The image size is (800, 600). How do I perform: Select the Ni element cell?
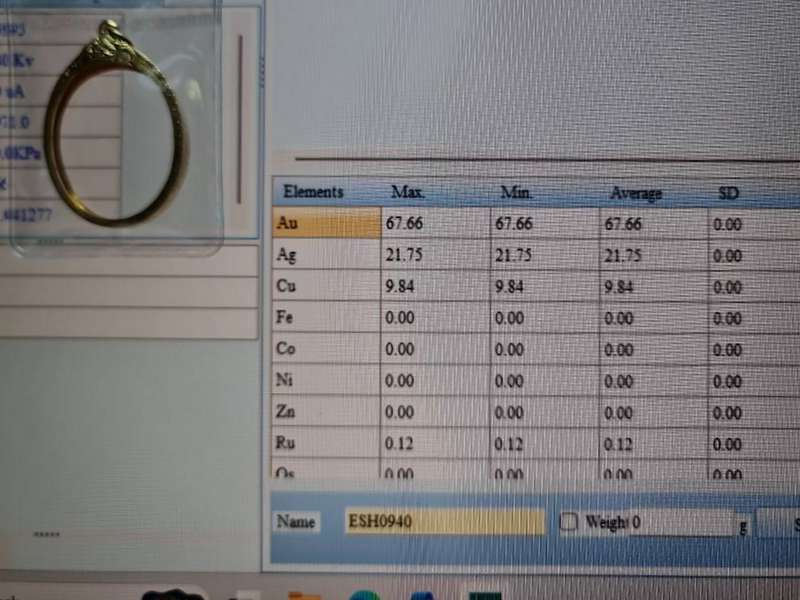click(x=324, y=381)
